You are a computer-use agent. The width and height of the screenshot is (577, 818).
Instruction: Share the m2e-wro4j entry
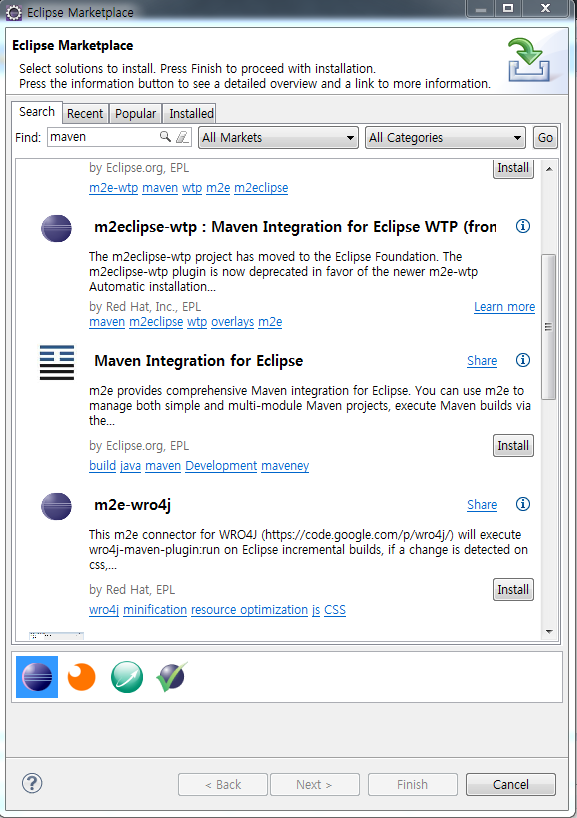pyautogui.click(x=482, y=504)
